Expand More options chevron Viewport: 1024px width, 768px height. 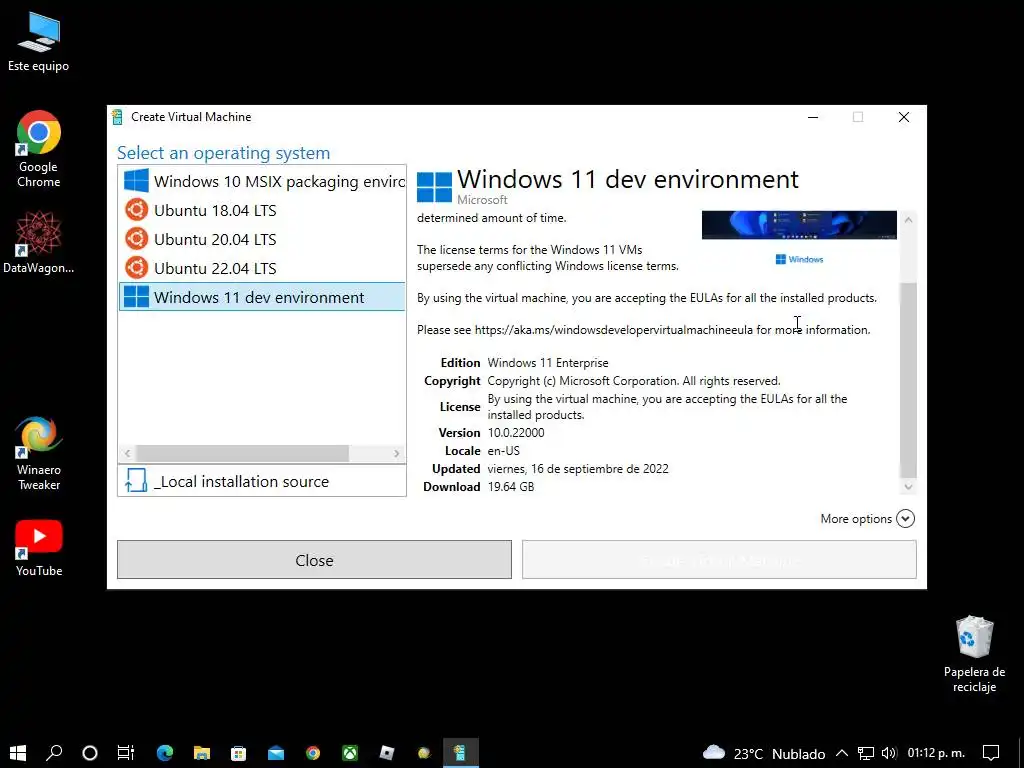coord(905,519)
